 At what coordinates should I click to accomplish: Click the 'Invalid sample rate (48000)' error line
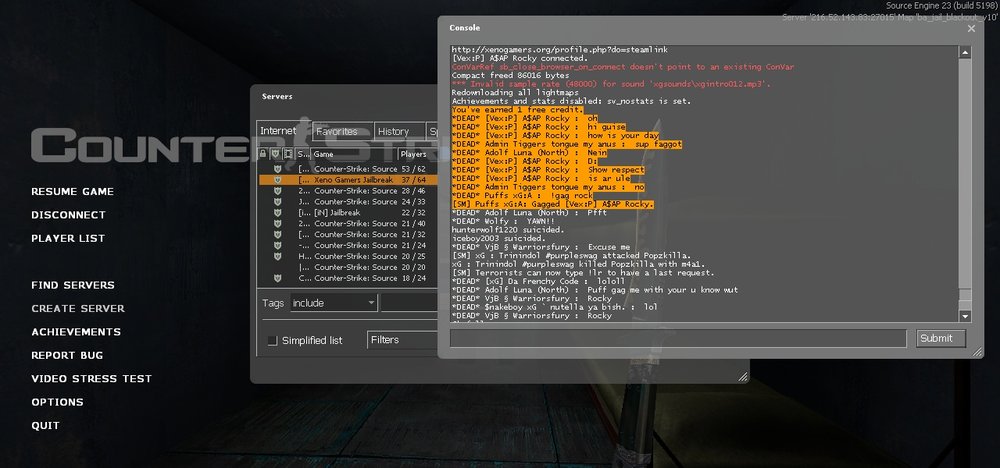(611, 84)
